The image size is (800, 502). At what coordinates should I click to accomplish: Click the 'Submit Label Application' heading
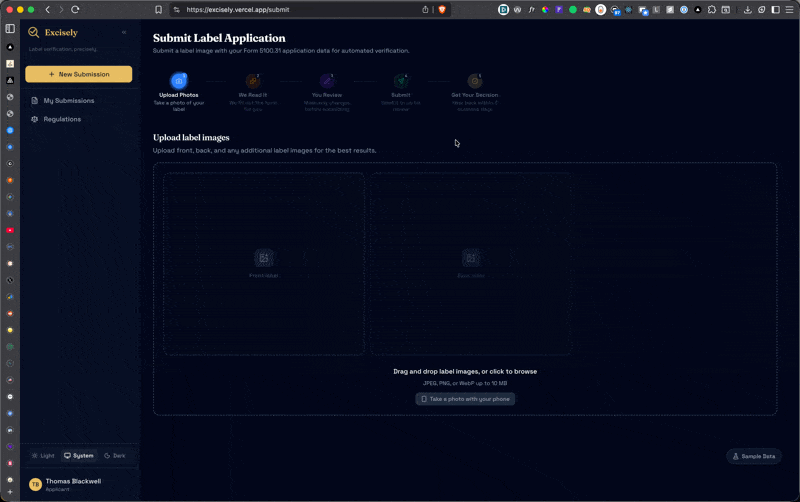[x=219, y=38]
